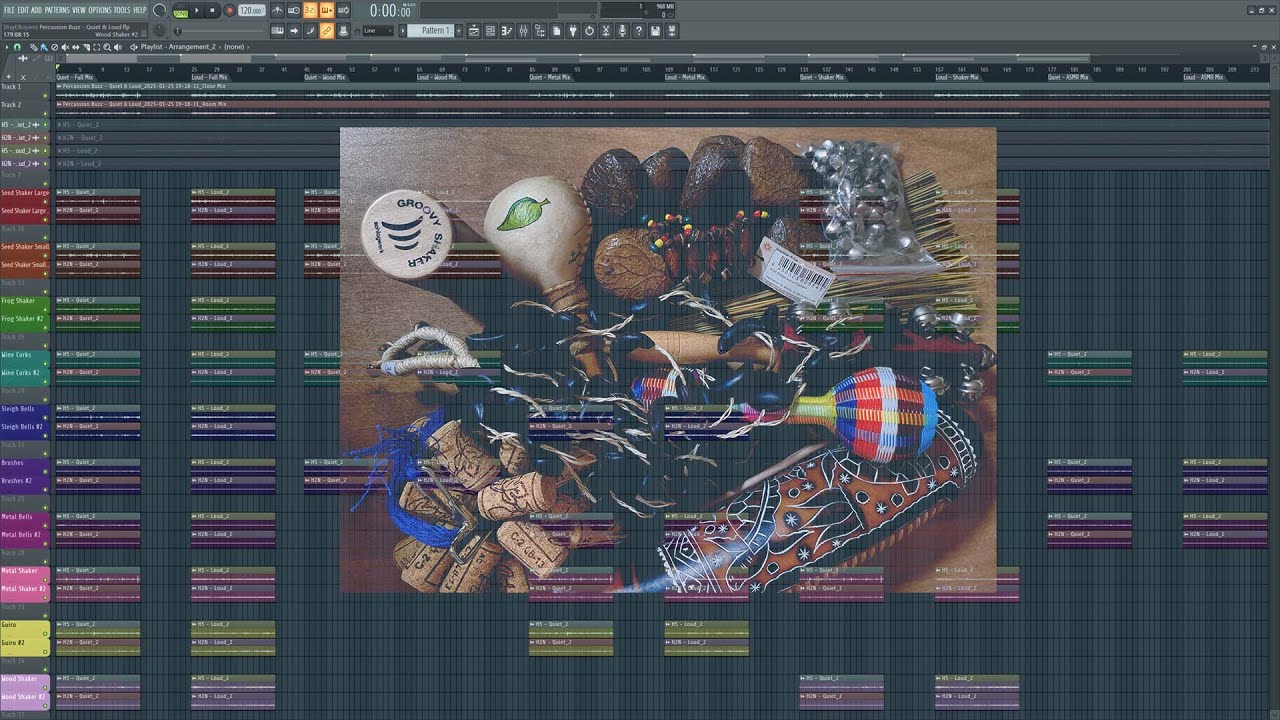Select the Playlist mute tool
Screen dimensions: 1280x720
(65, 47)
